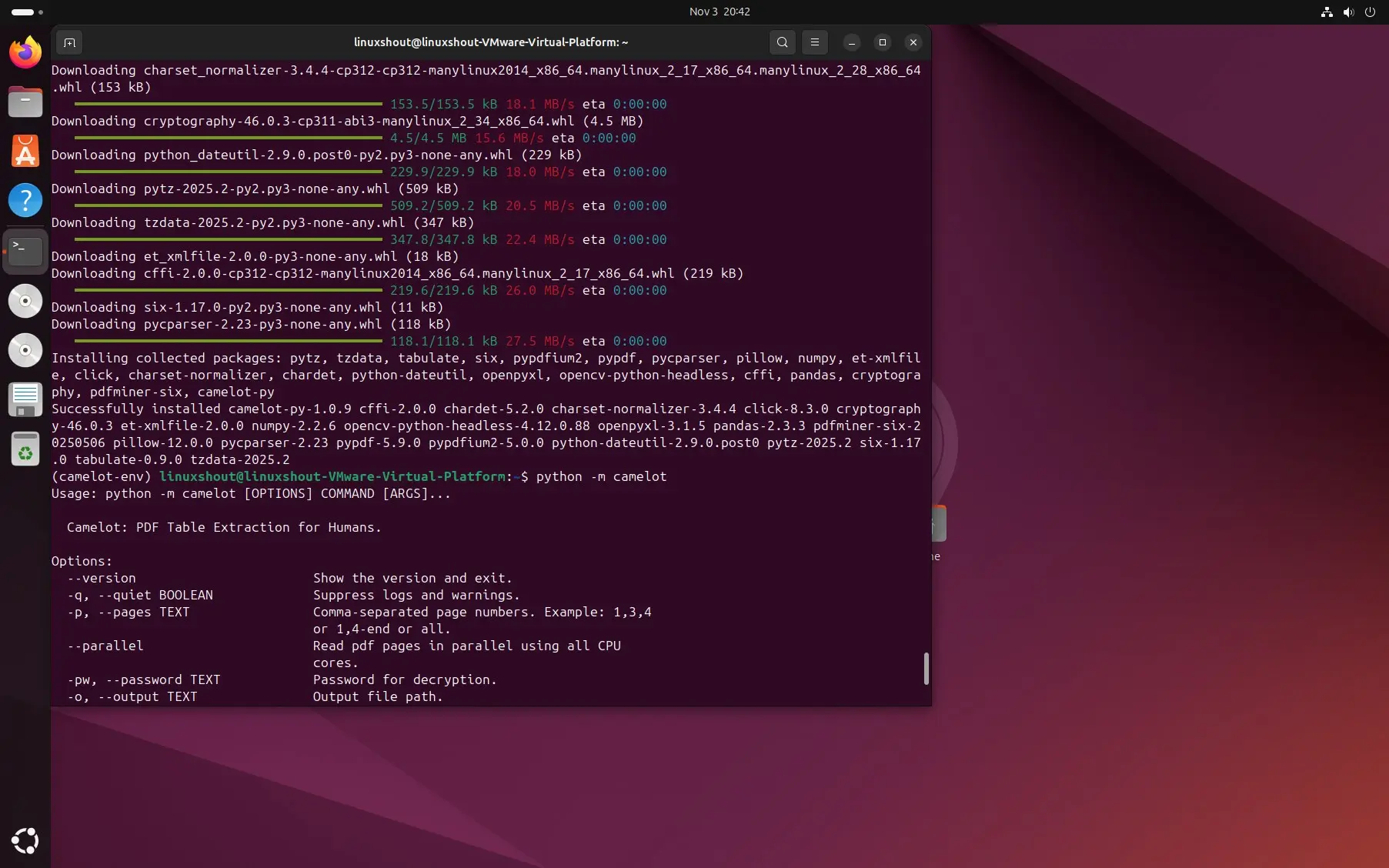This screenshot has width=1389, height=868.
Task: Click the 'Downloading tzdata-2025.2' line
Action: click(262, 222)
